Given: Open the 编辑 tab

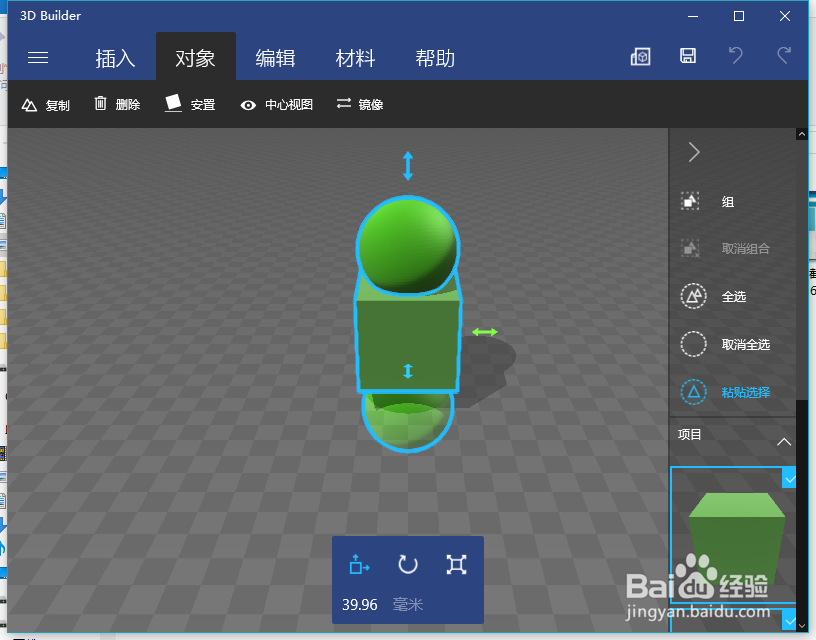Looking at the screenshot, I should [x=275, y=58].
